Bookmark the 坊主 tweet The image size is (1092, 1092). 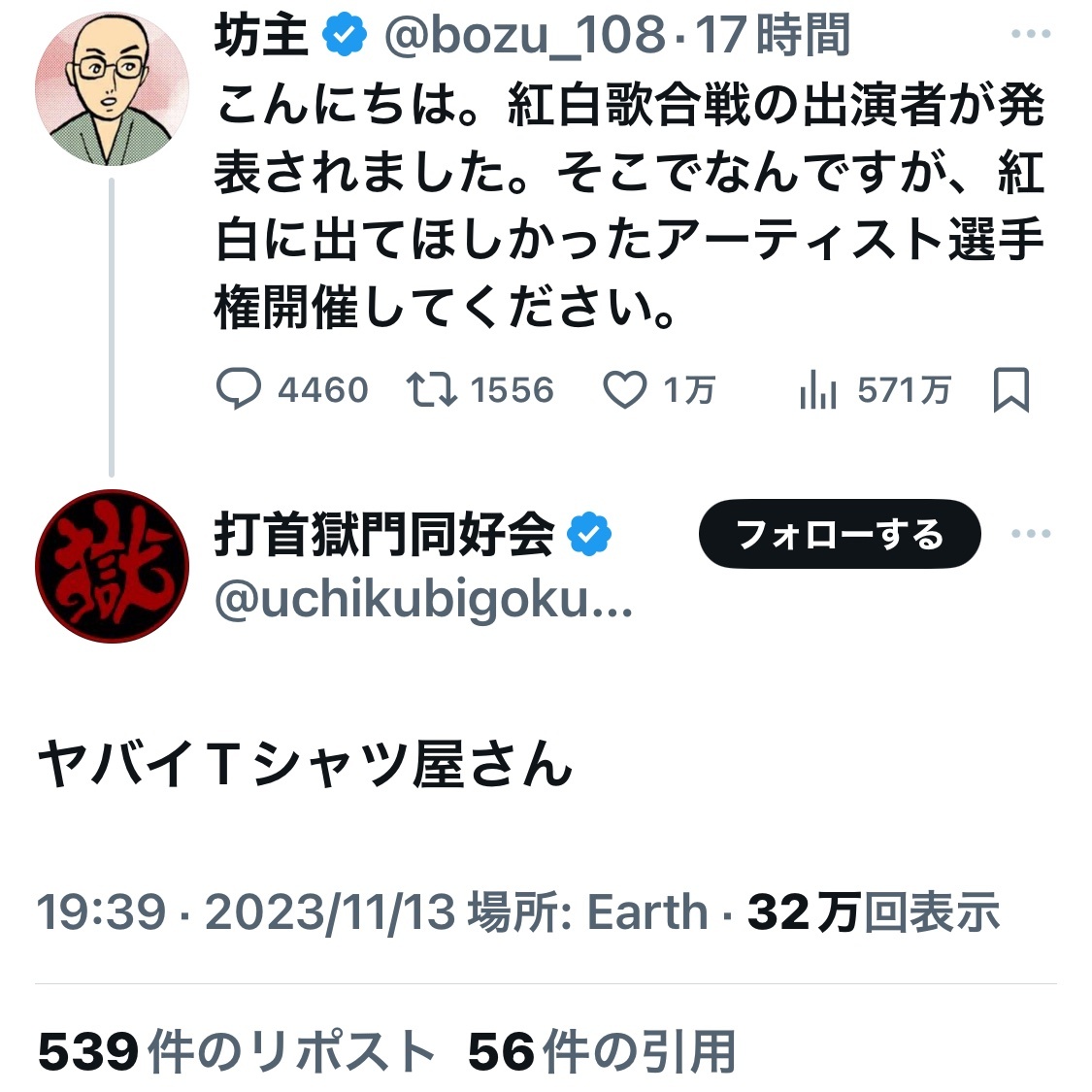coord(1011,390)
